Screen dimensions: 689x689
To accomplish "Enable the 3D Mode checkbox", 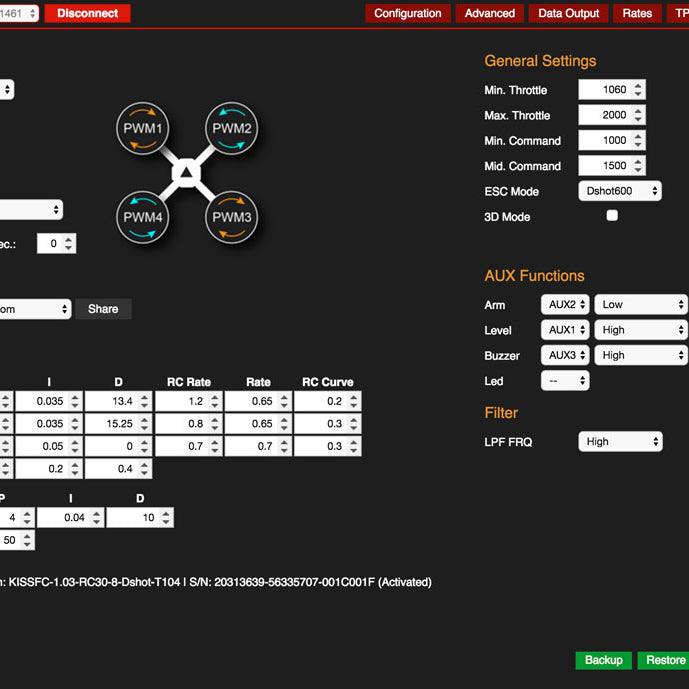I will (x=612, y=216).
